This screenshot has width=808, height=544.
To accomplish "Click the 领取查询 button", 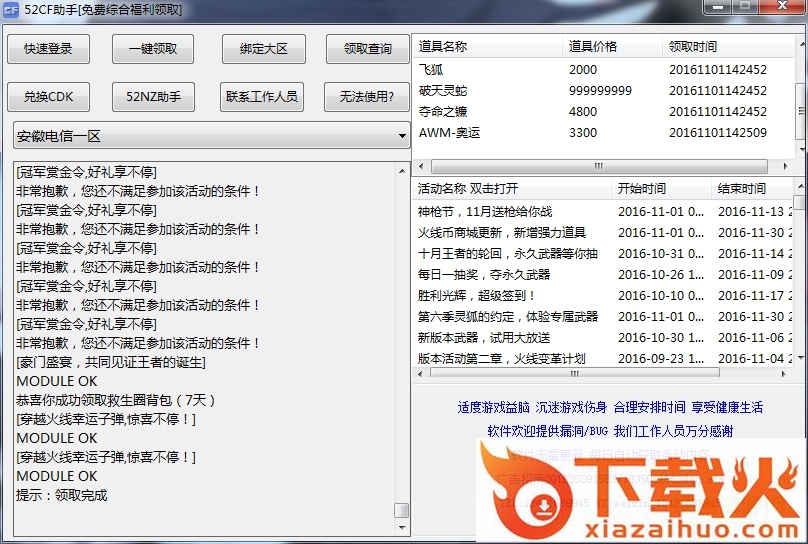I will pyautogui.click(x=367, y=49).
